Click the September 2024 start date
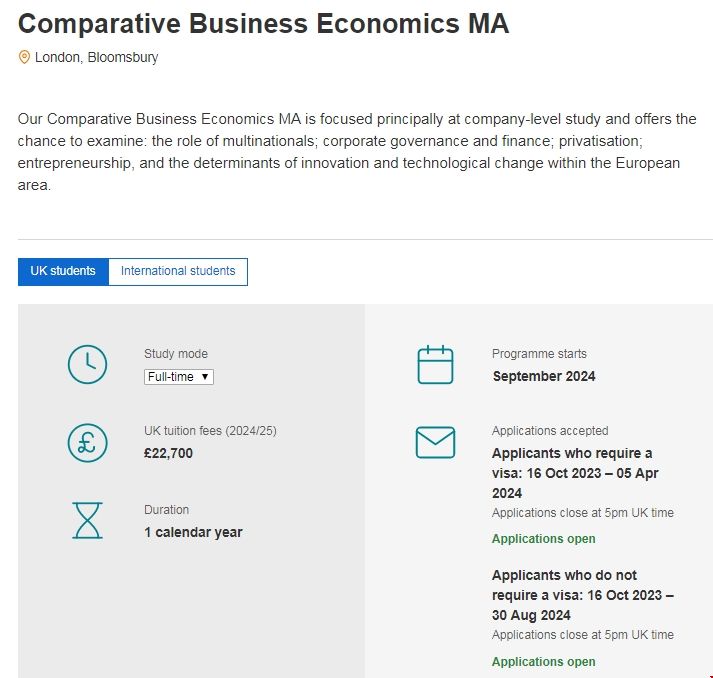 (543, 376)
